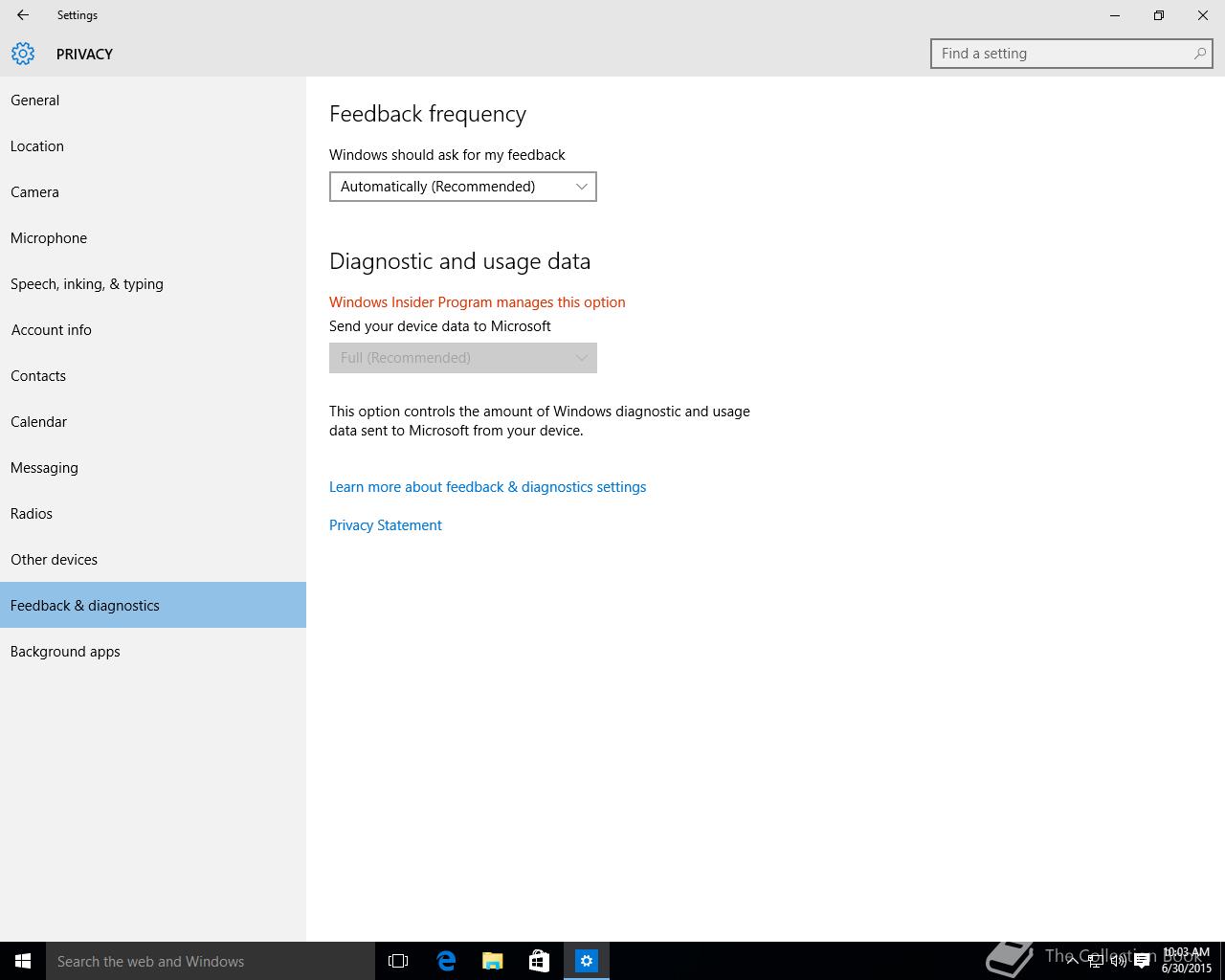Open the Windows Start menu
Viewport: 1225px width, 980px height.
coord(23,961)
